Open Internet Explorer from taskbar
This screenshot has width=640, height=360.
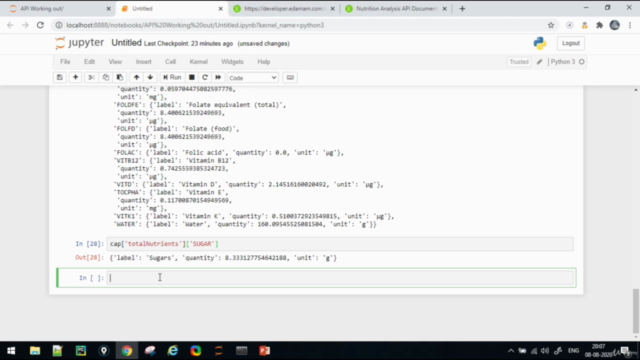pos(173,351)
